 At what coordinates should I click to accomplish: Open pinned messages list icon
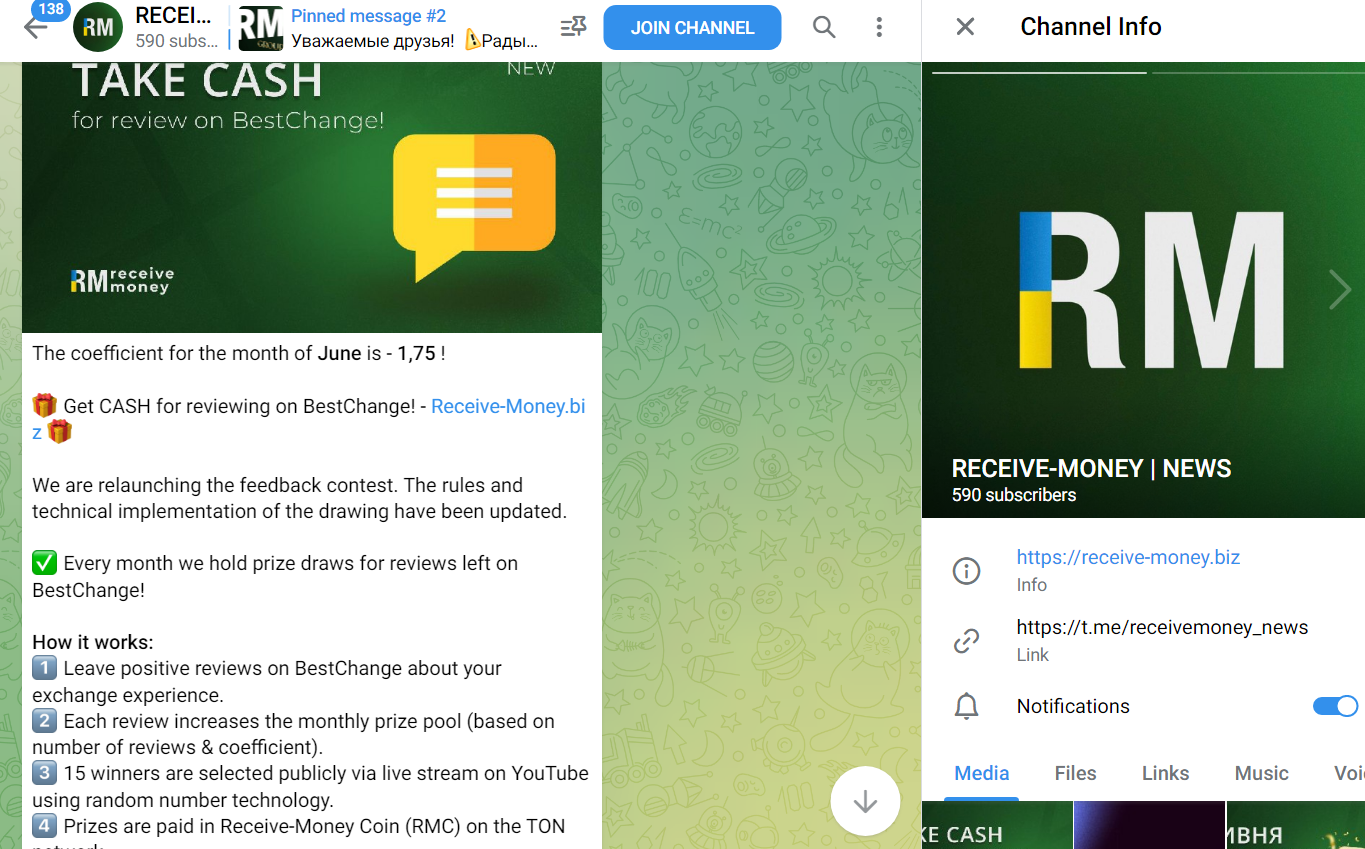tap(573, 27)
